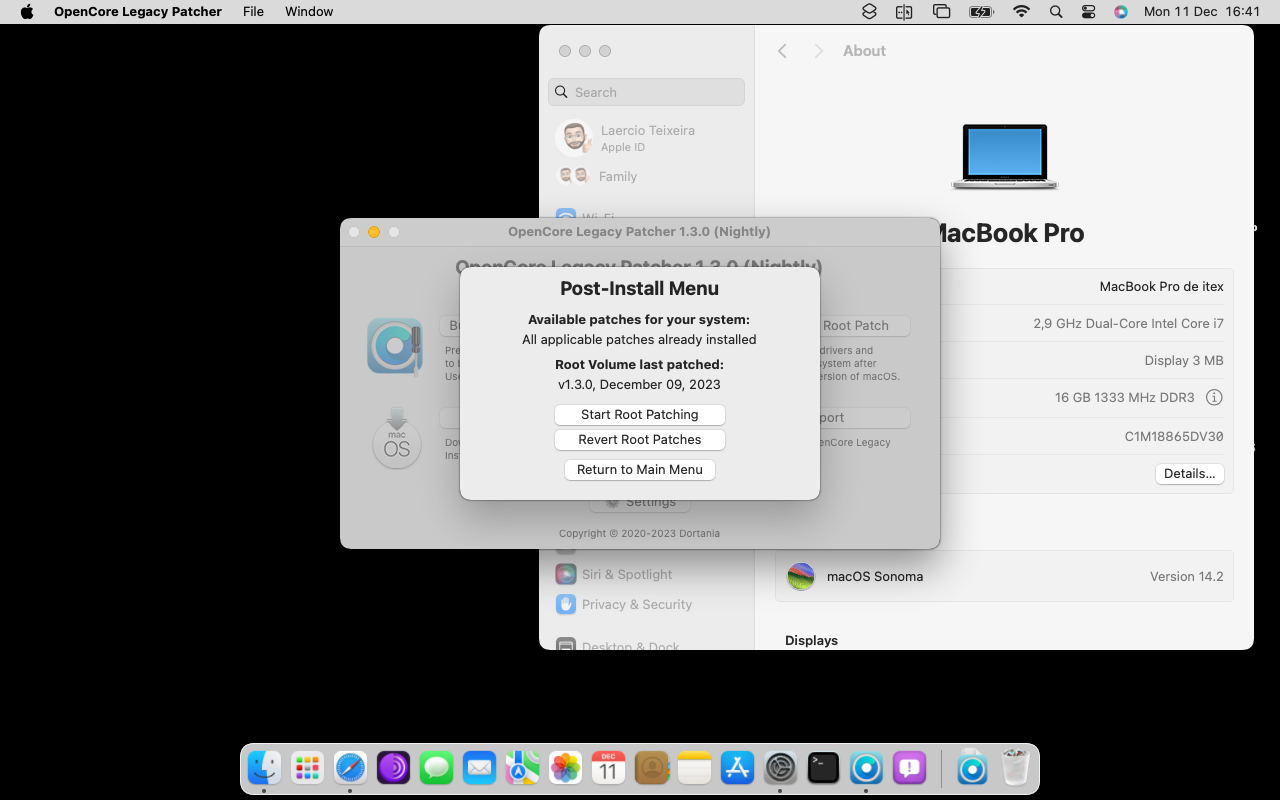This screenshot has height=800, width=1280.
Task: Click Start Root Patching button
Action: pyautogui.click(x=640, y=415)
